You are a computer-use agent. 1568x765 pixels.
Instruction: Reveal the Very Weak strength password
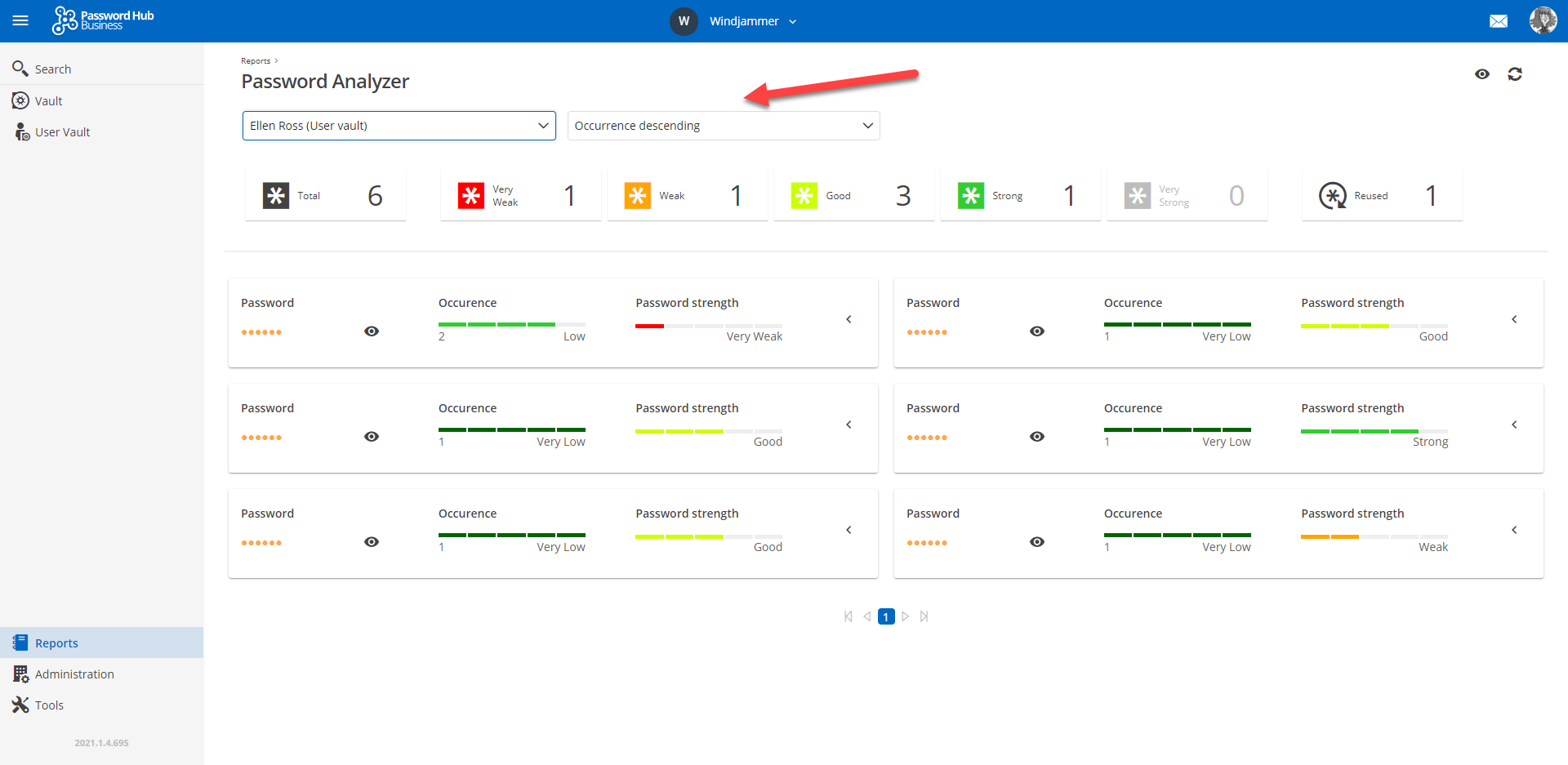372,331
